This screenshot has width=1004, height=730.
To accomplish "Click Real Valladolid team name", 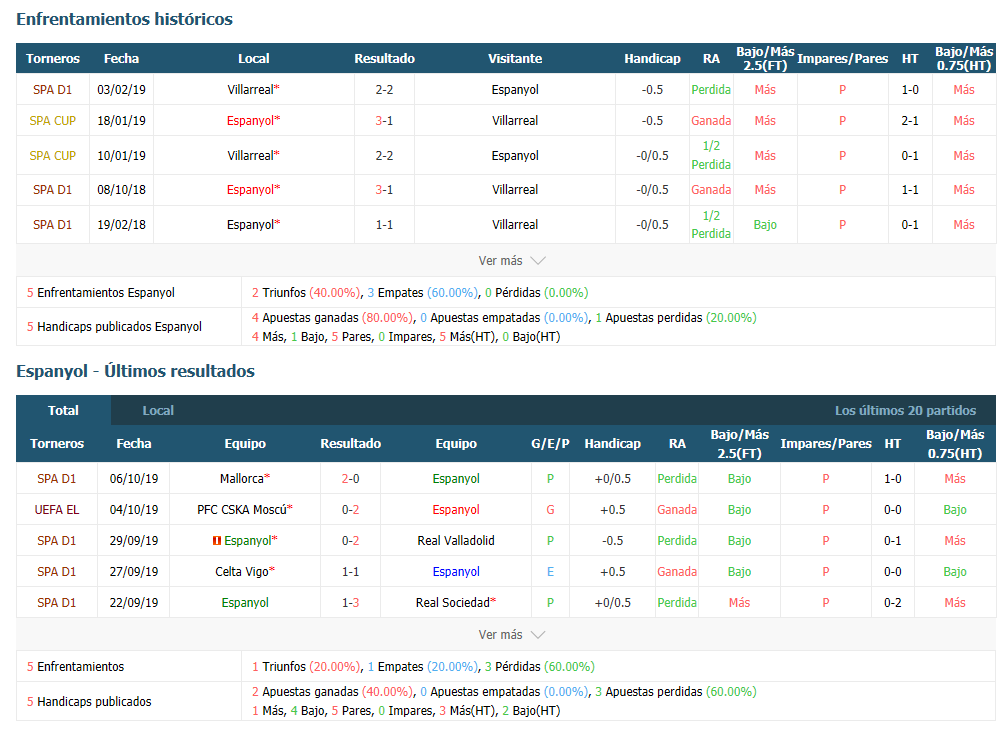I will (456, 540).
